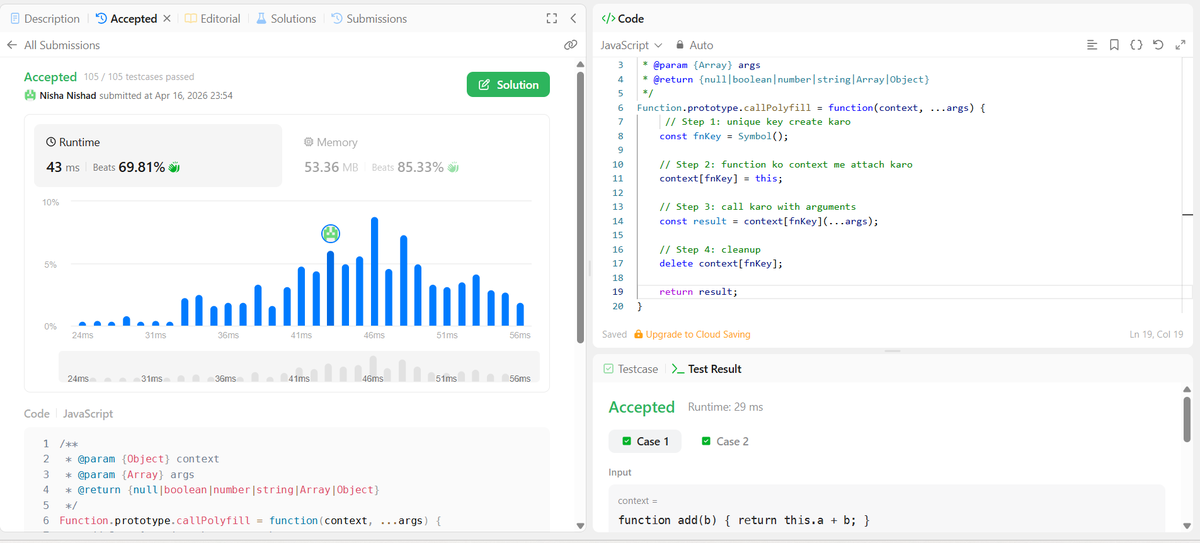Open the JavaScript language dropdown
The width and height of the screenshot is (1200, 543).
click(631, 45)
